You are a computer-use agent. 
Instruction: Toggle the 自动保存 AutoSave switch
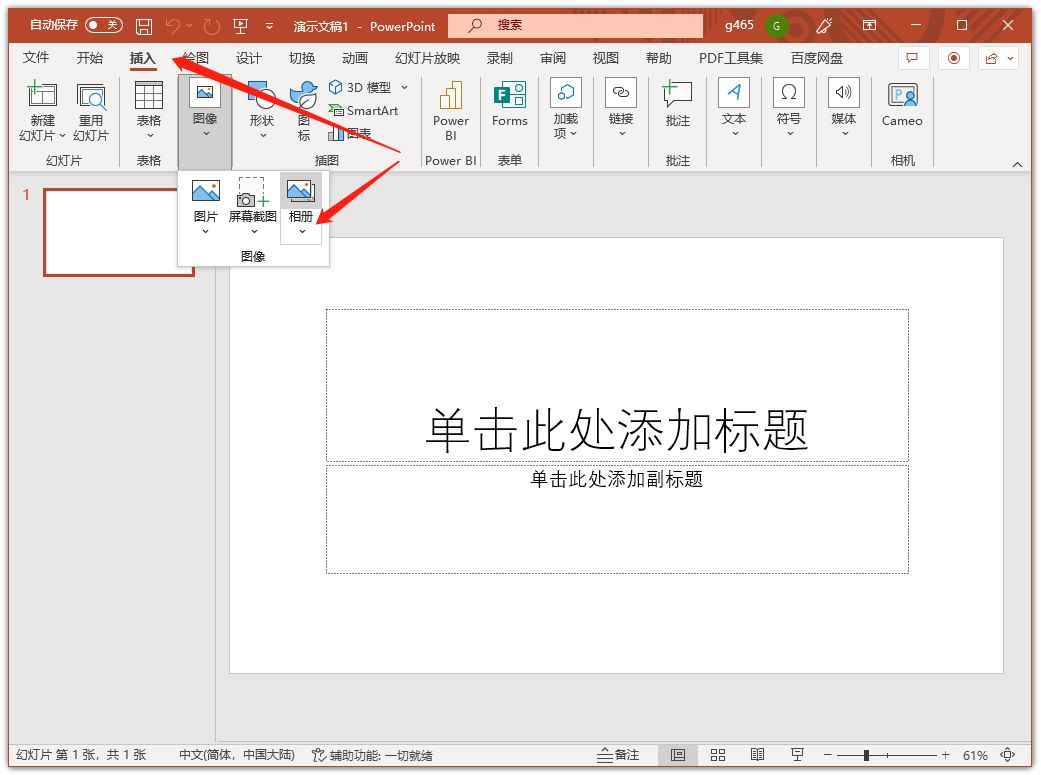103,25
